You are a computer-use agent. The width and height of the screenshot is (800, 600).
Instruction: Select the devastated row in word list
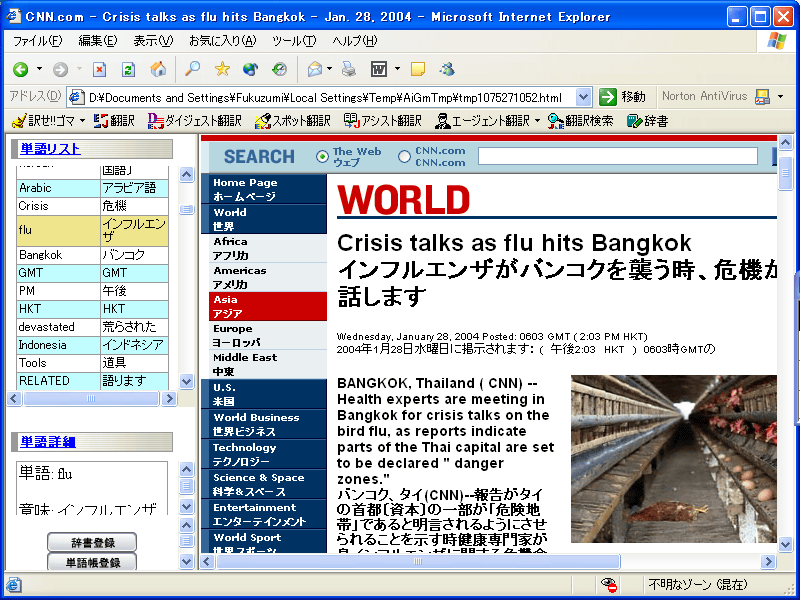coord(92,327)
